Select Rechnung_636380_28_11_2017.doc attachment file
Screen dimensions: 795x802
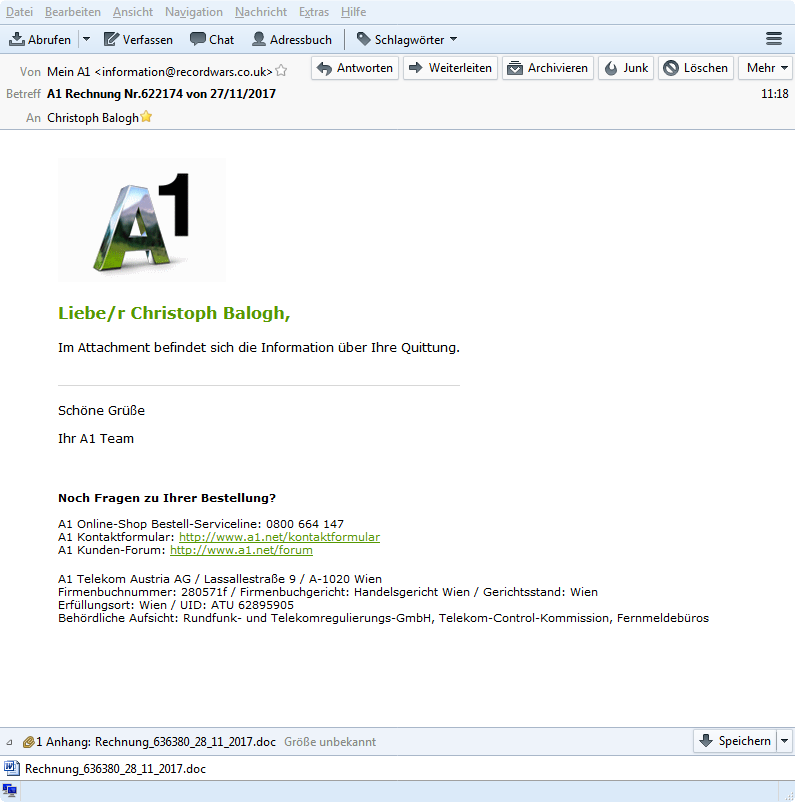click(x=115, y=769)
